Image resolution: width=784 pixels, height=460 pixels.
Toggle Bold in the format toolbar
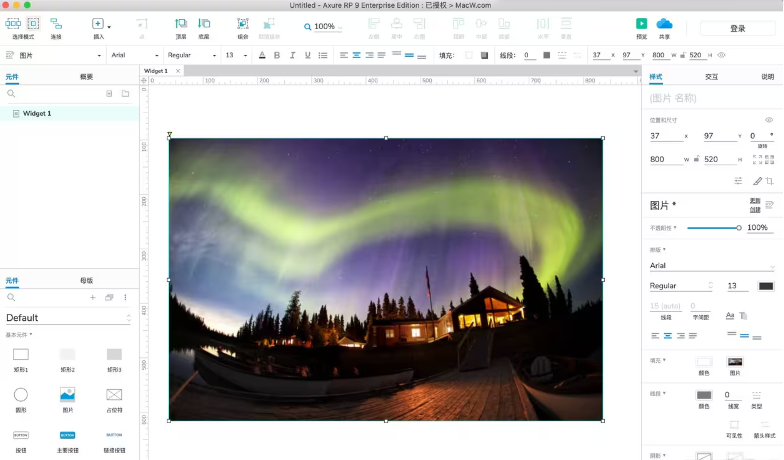point(277,55)
